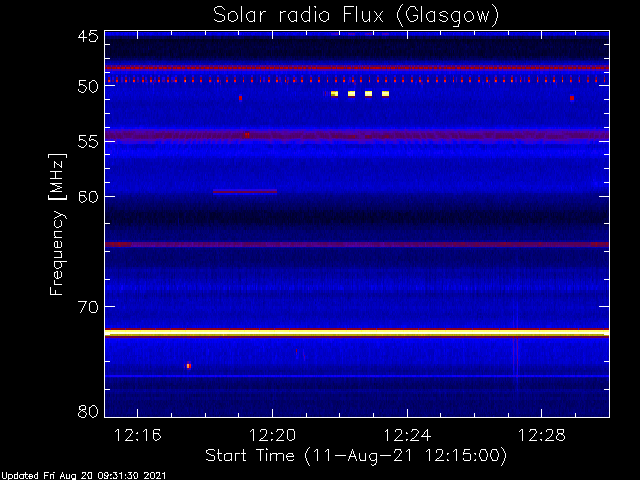Click the 12:28 time tick label
This screenshot has height=480, width=640.
click(x=542, y=436)
